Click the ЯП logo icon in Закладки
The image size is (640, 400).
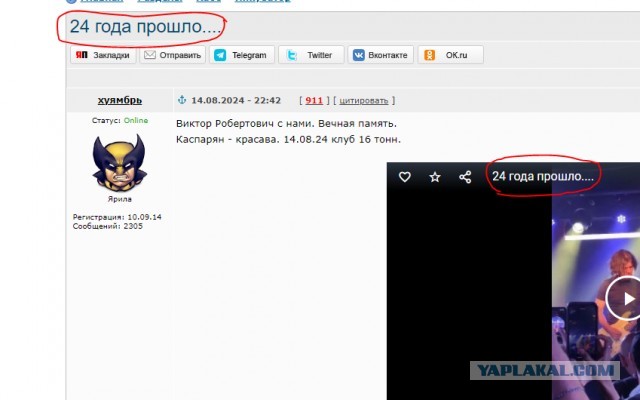(82, 55)
